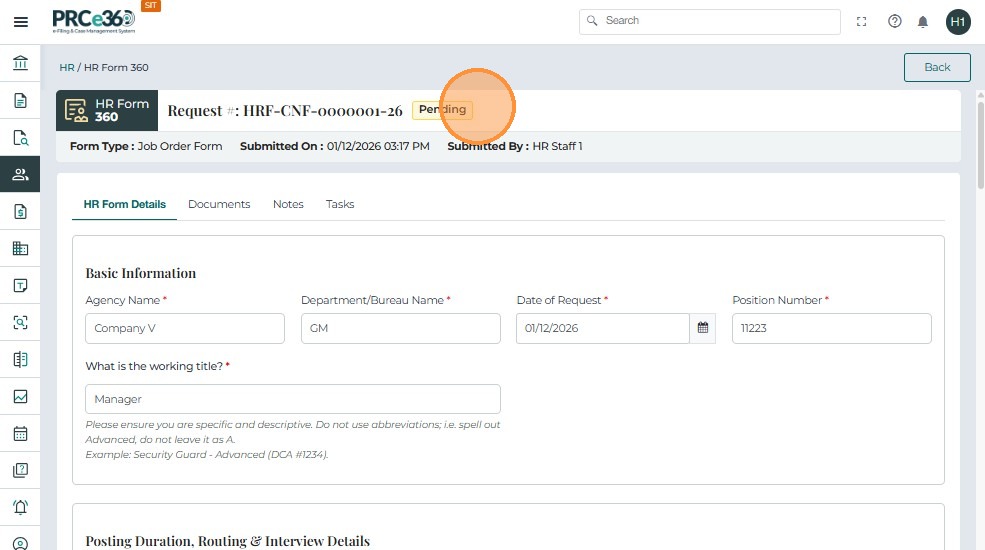The image size is (985, 550).
Task: Switch to the Tasks tab
Action: click(x=340, y=204)
